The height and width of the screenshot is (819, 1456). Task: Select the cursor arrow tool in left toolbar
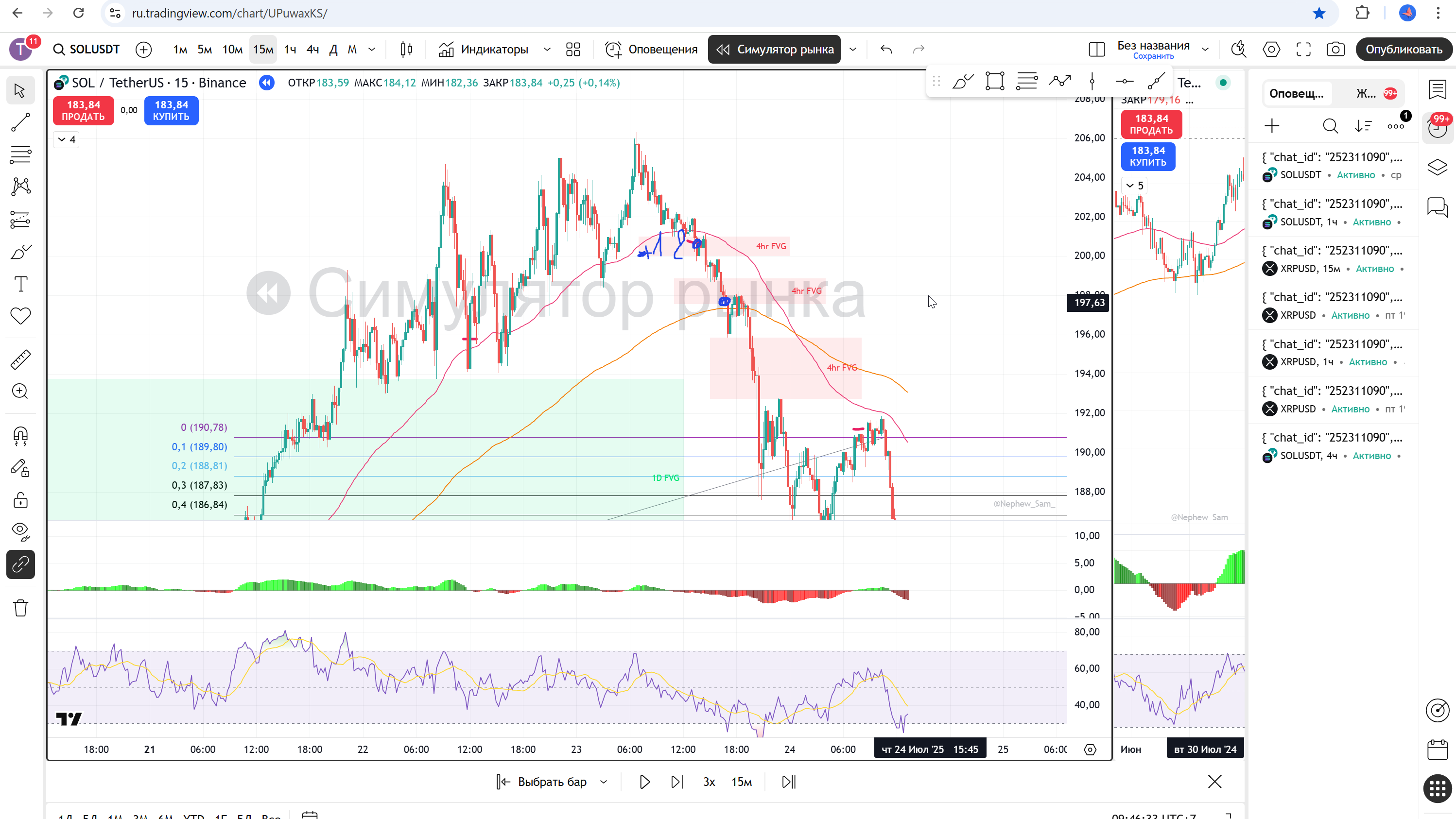click(20, 90)
